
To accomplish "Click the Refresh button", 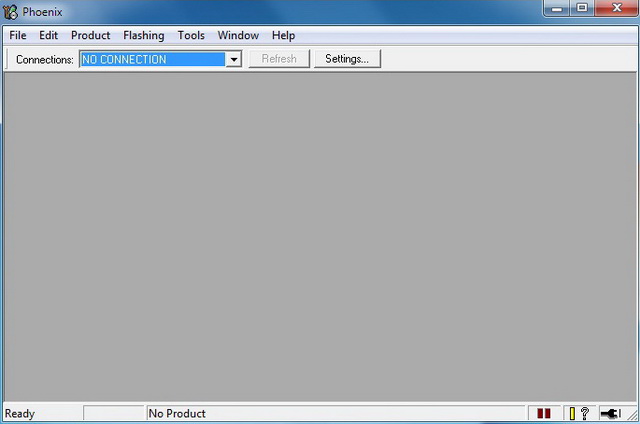I will (279, 59).
